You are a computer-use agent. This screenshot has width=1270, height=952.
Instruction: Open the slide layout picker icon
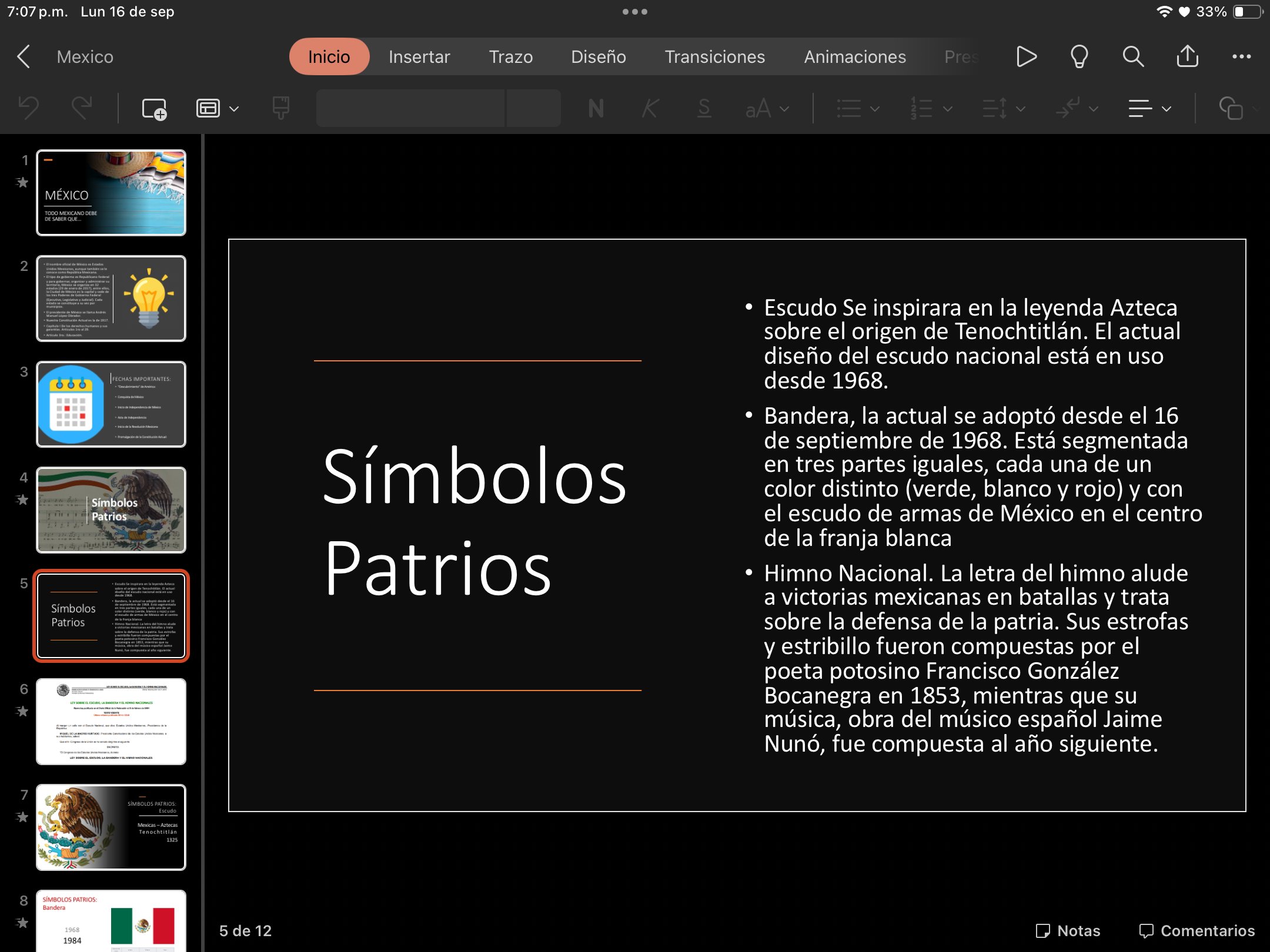(x=208, y=109)
